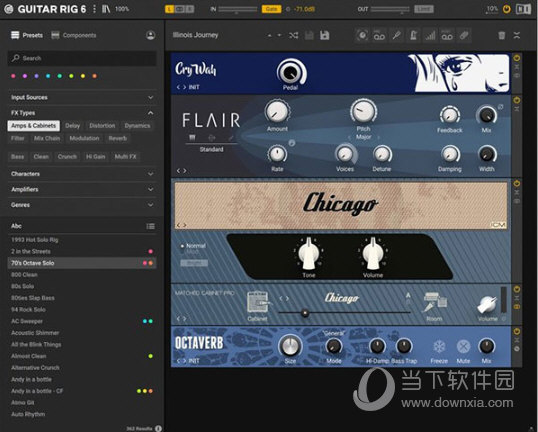Click the Cabinet icon in Matched Cabinet Pro
The image size is (538, 432).
pos(258,302)
